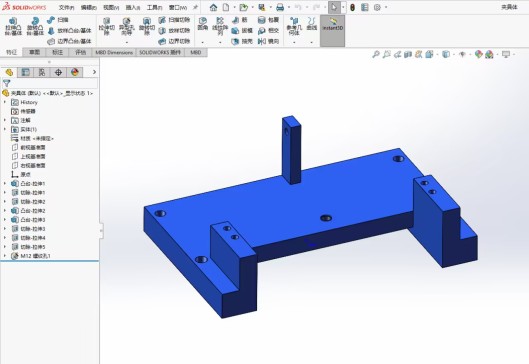Click Zoom to Area icon
Screen dimensions: 529x364
click(x=387, y=54)
